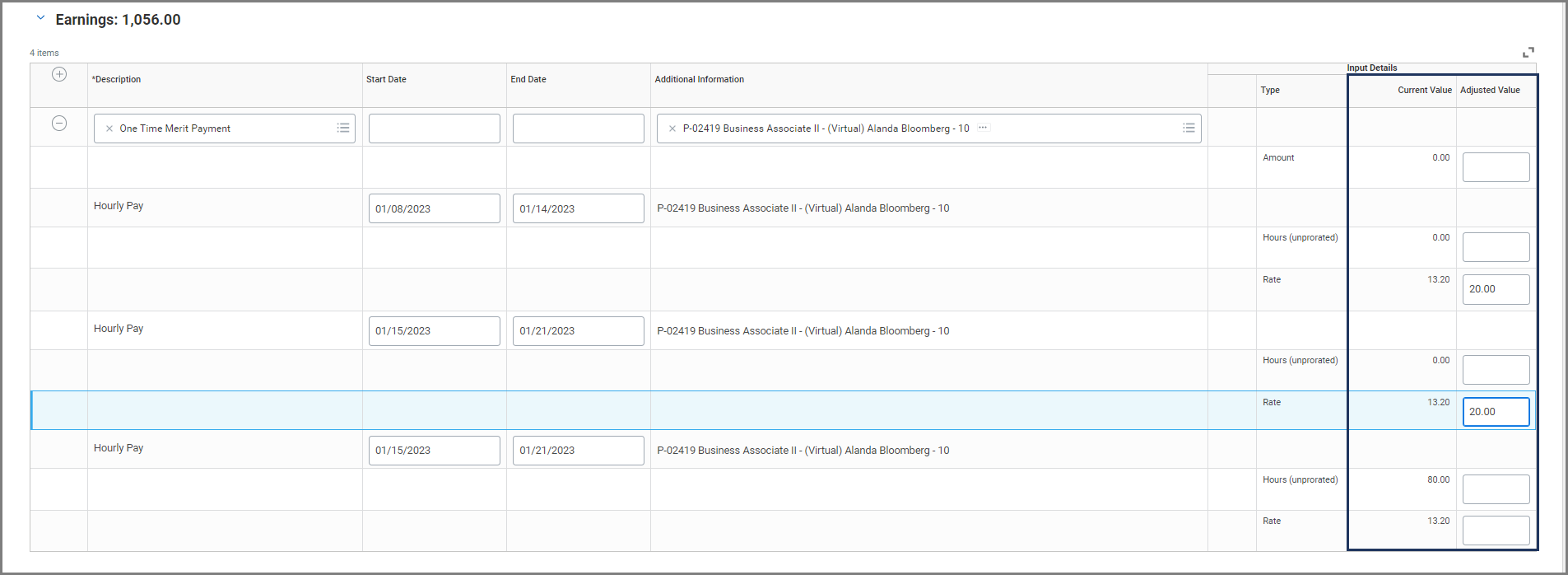Click End Date field for One Time Merit Payment
The width and height of the screenshot is (1568, 575).
click(578, 129)
